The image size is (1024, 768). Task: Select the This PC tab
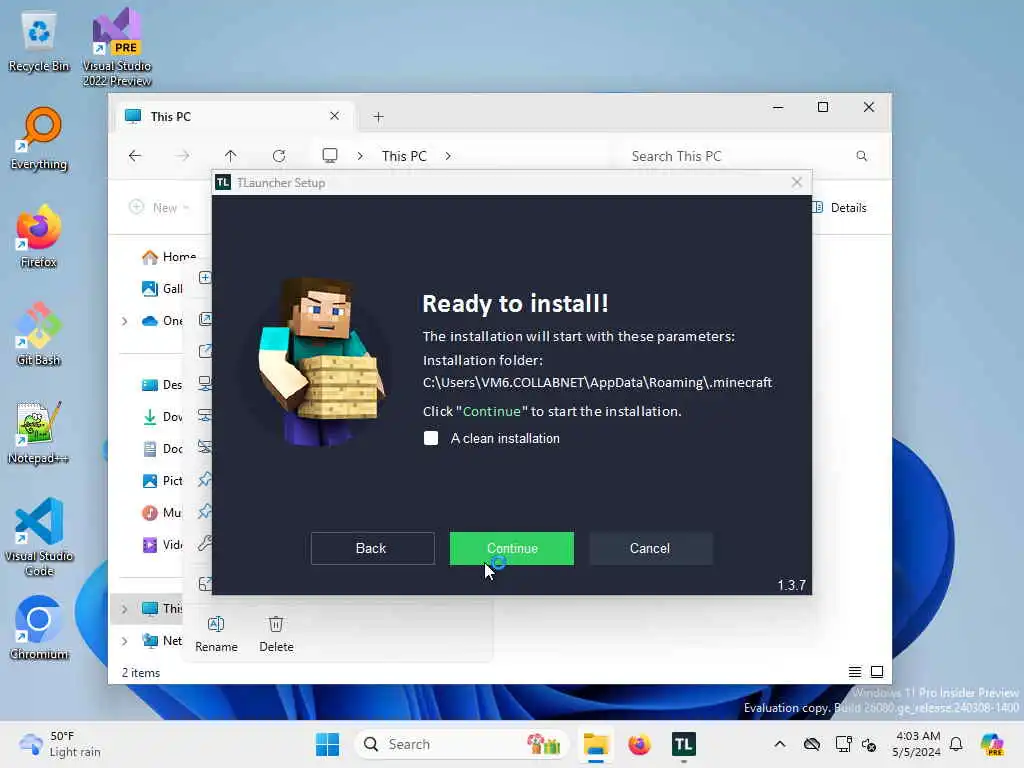click(x=233, y=116)
